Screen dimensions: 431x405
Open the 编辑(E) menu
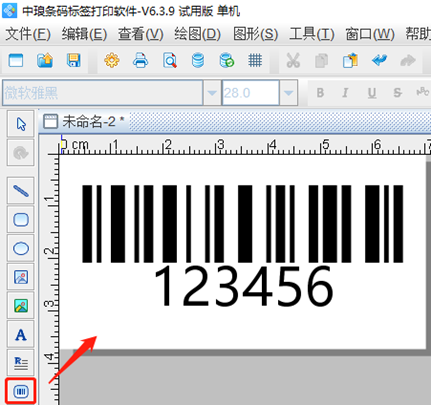84,34
